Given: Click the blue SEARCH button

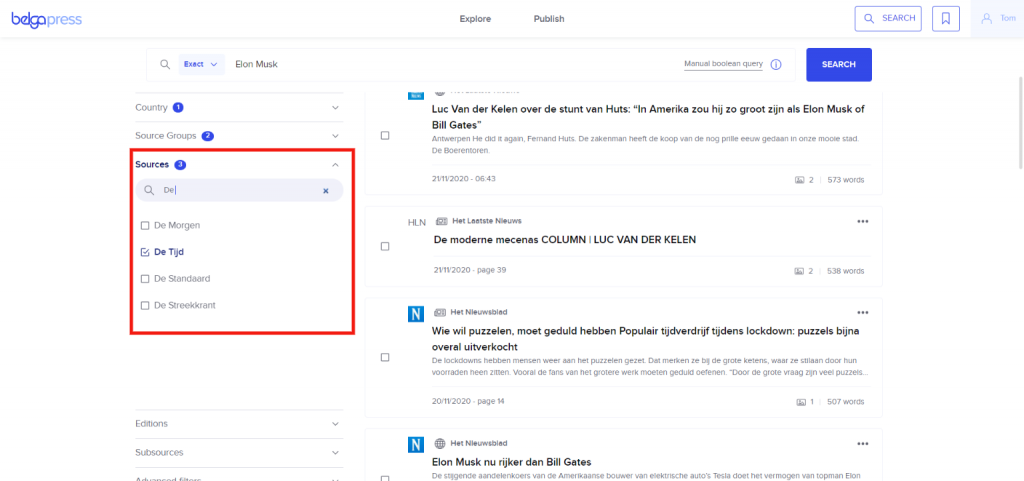Looking at the screenshot, I should pos(839,65).
